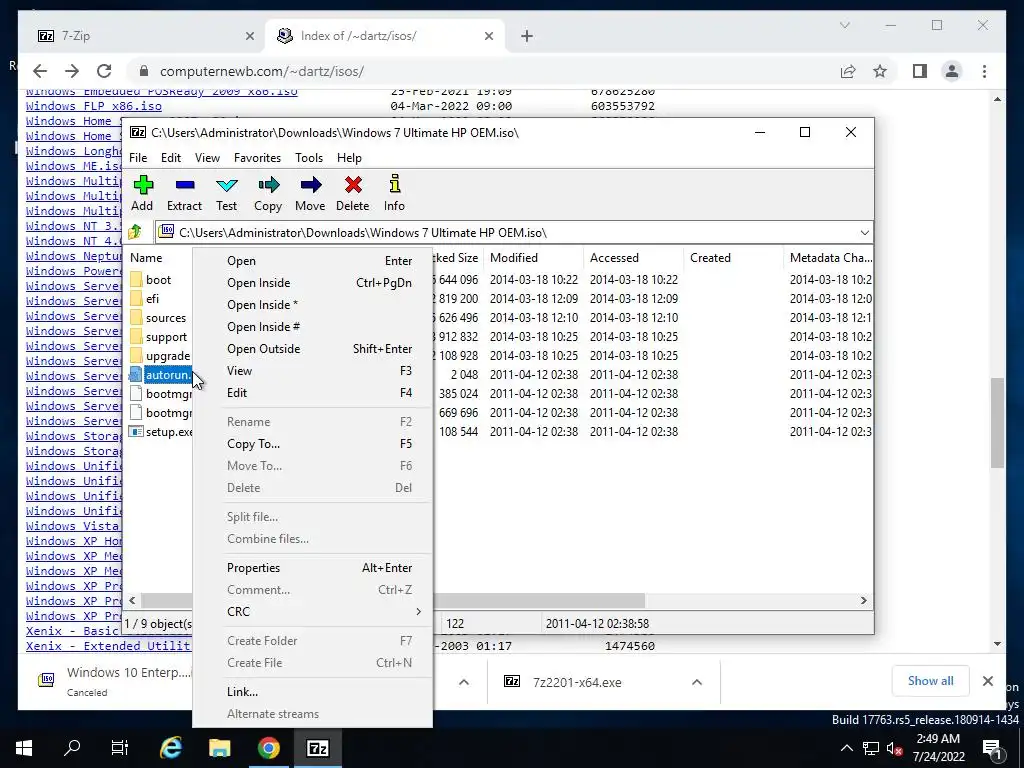Click the Test toolbar icon

point(227,185)
